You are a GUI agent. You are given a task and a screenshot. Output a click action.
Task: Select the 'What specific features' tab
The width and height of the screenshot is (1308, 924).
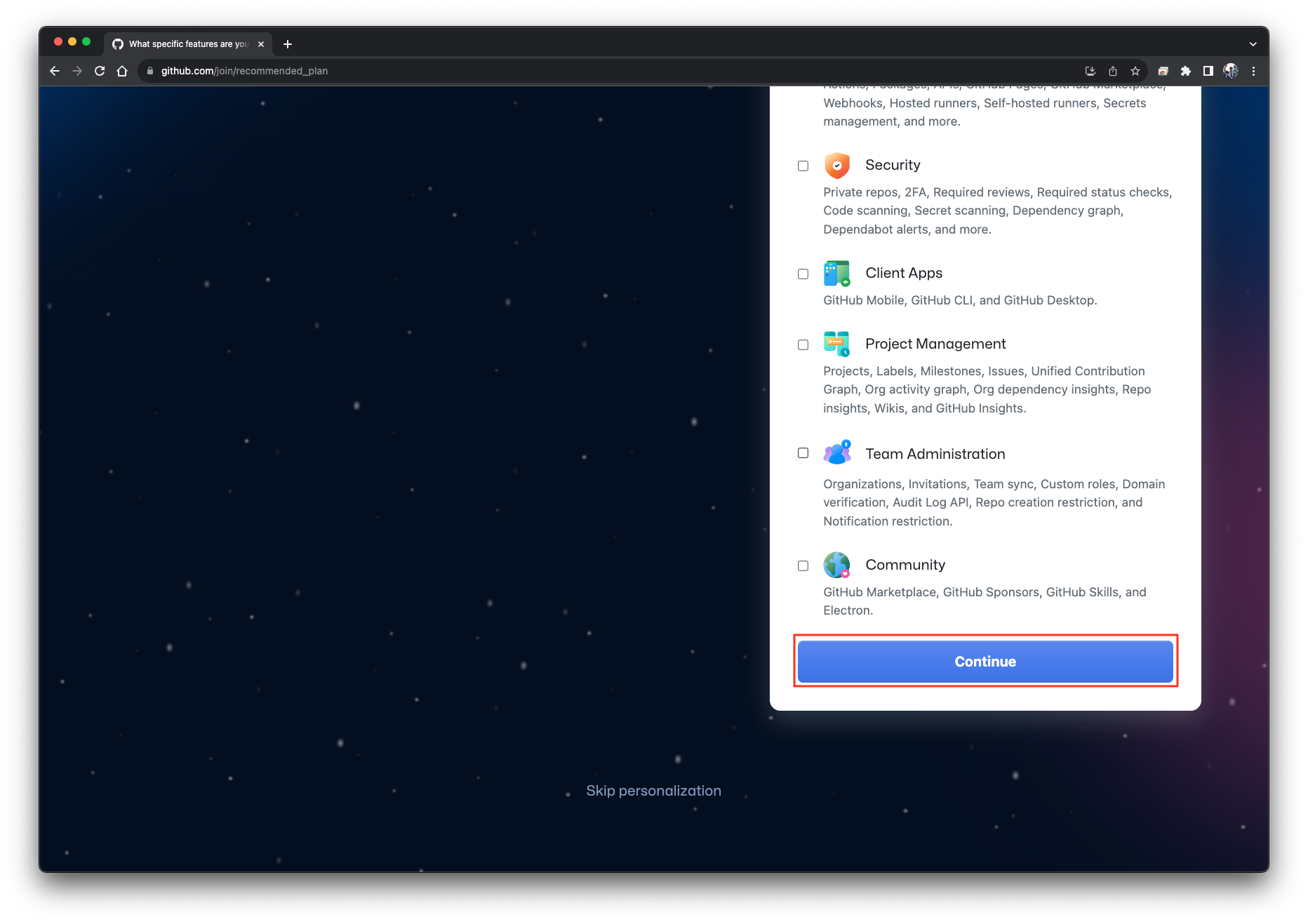click(x=188, y=44)
